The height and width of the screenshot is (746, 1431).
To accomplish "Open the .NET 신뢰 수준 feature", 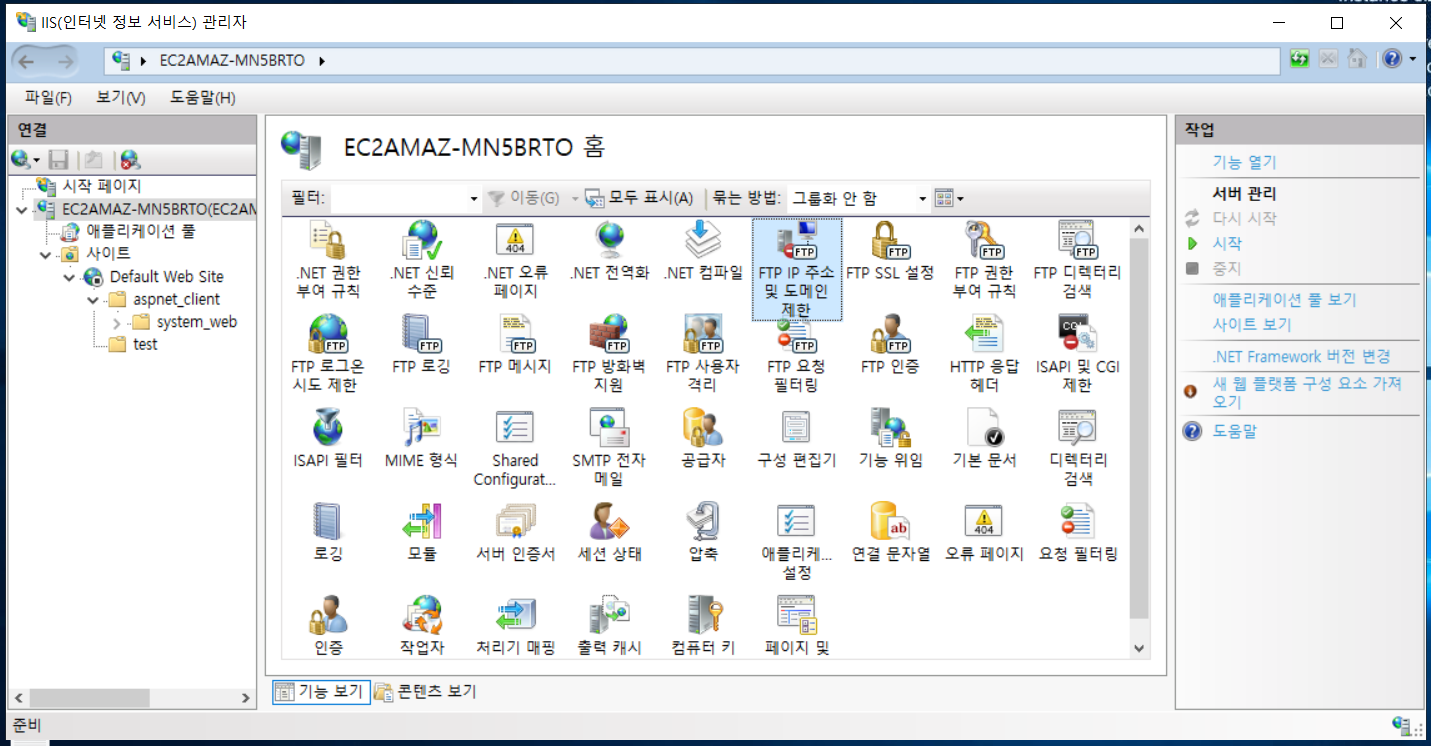I will coord(421,260).
